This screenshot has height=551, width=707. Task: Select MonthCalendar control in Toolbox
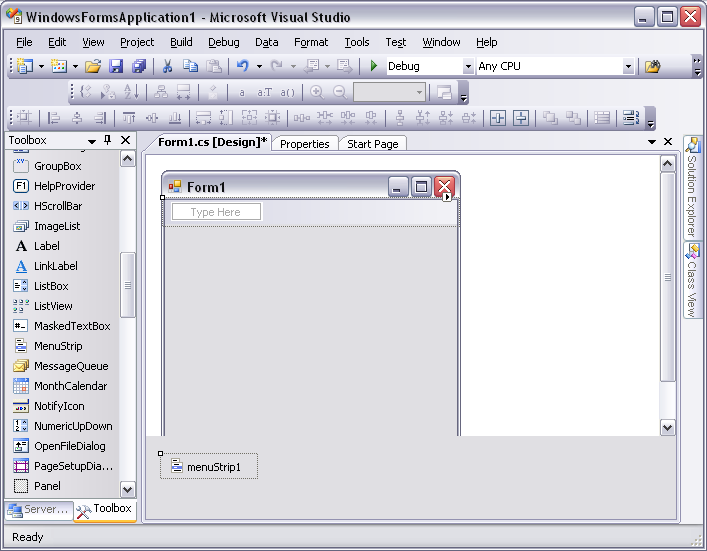point(70,386)
